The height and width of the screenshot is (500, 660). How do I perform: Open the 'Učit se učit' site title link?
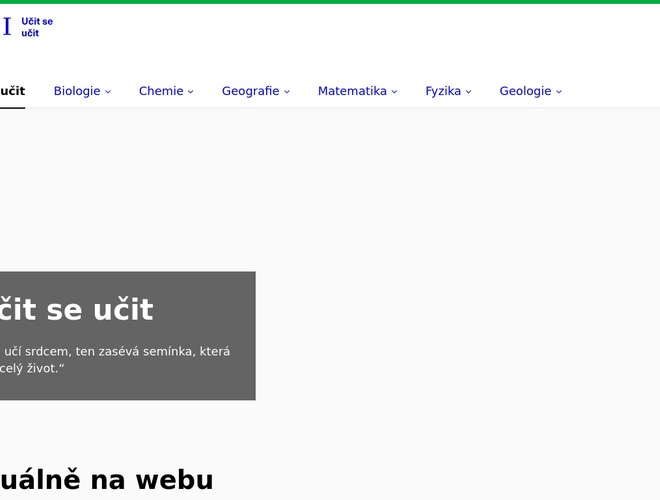37,27
